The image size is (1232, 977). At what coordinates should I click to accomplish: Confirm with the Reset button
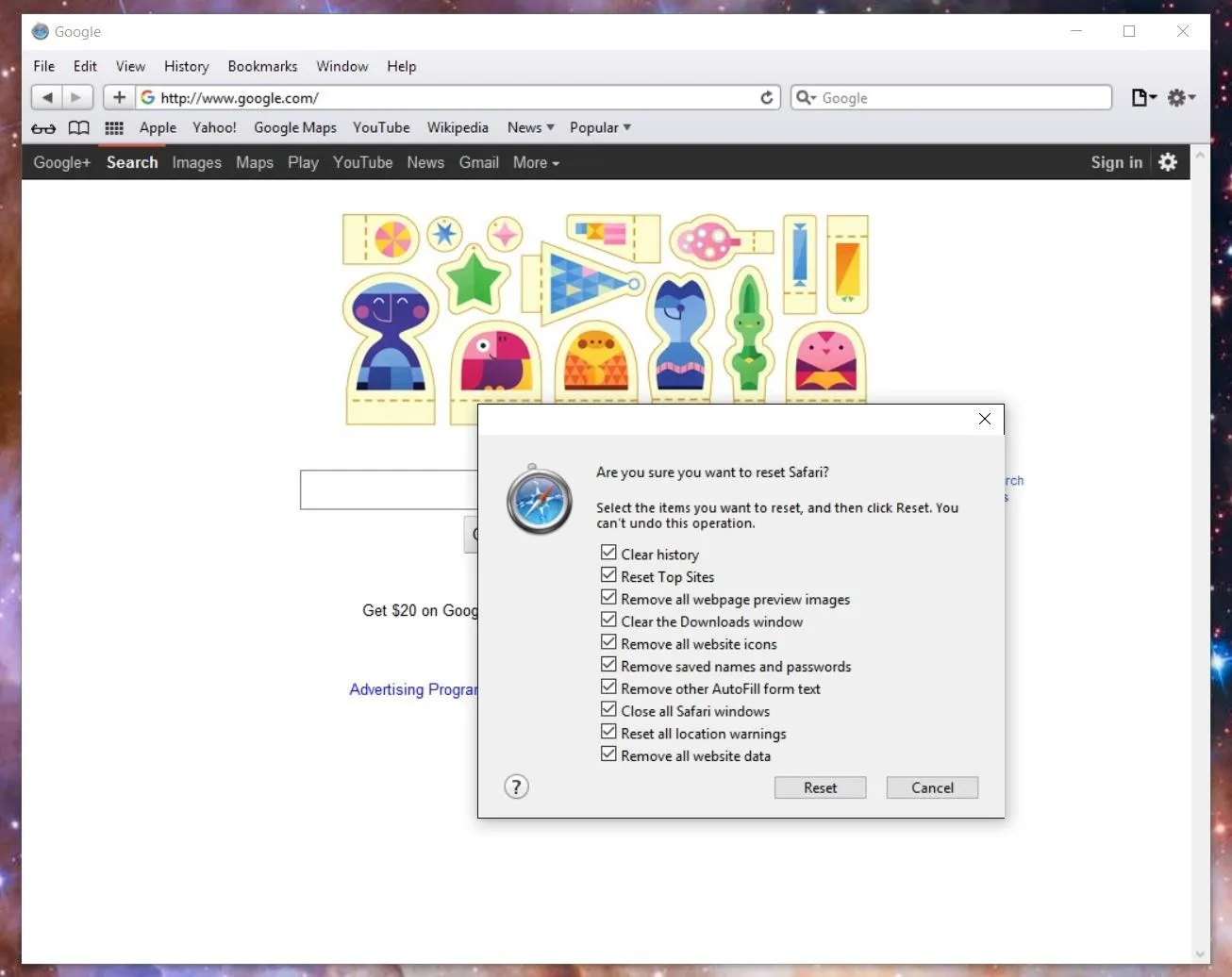point(820,787)
